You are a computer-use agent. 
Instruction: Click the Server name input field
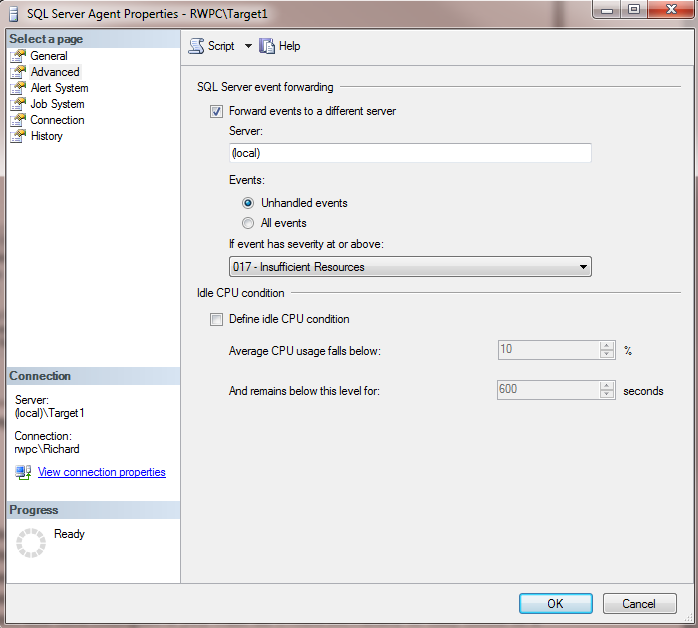pyautogui.click(x=410, y=153)
